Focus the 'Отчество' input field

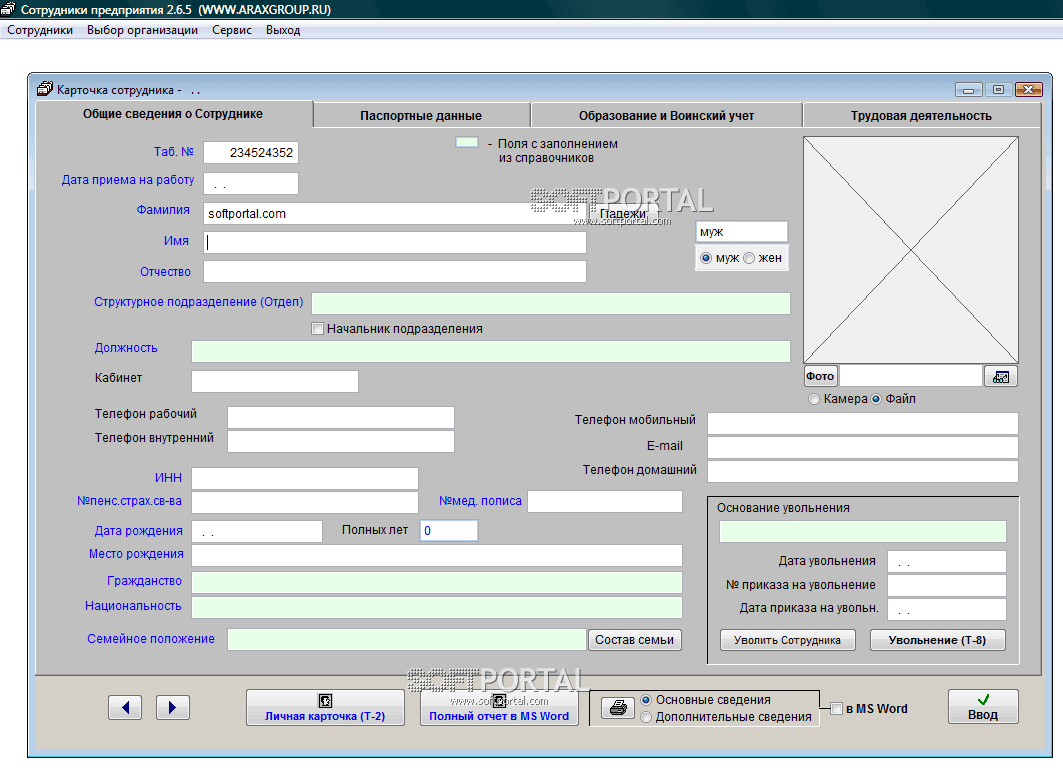pyautogui.click(x=395, y=271)
